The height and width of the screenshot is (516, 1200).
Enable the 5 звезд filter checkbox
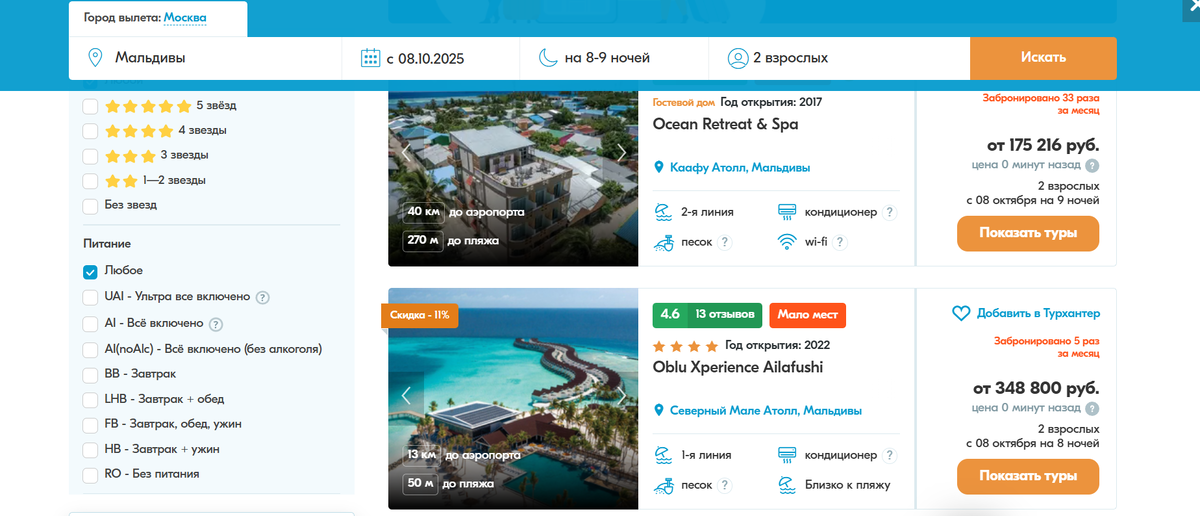click(x=90, y=105)
